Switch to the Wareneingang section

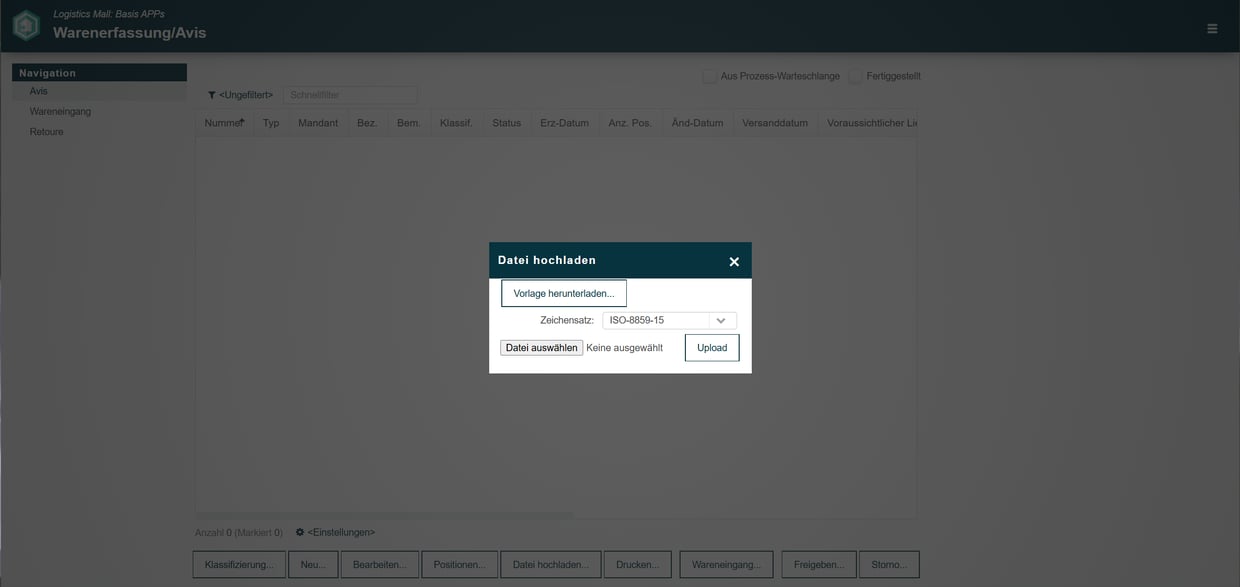(61, 110)
